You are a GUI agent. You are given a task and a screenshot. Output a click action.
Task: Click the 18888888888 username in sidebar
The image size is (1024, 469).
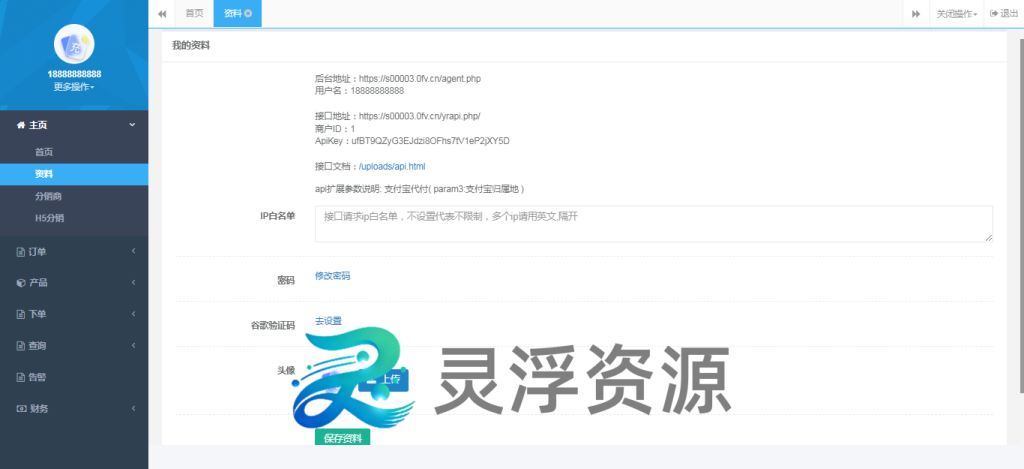tap(74, 74)
